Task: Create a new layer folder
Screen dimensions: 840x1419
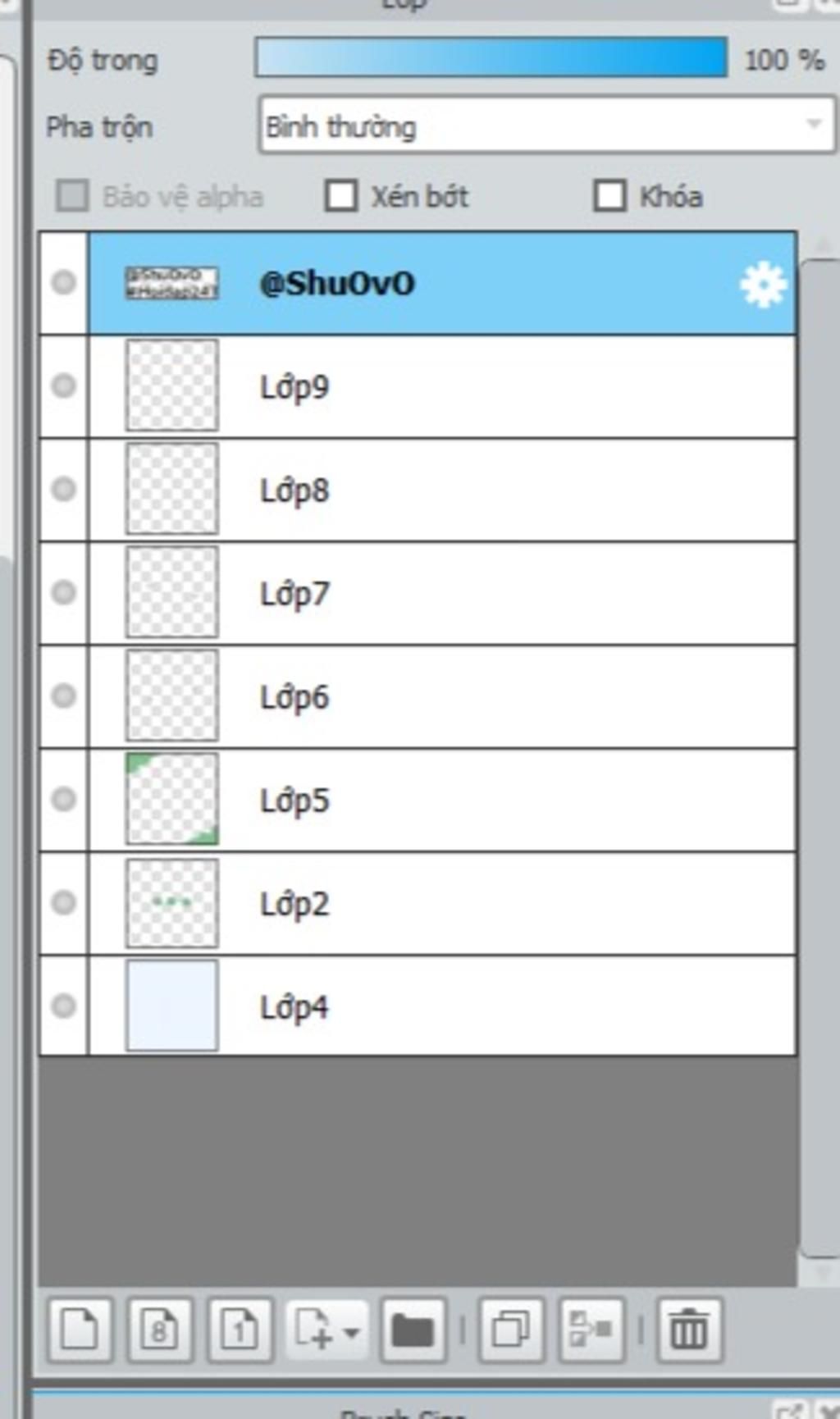Action: (x=413, y=1330)
